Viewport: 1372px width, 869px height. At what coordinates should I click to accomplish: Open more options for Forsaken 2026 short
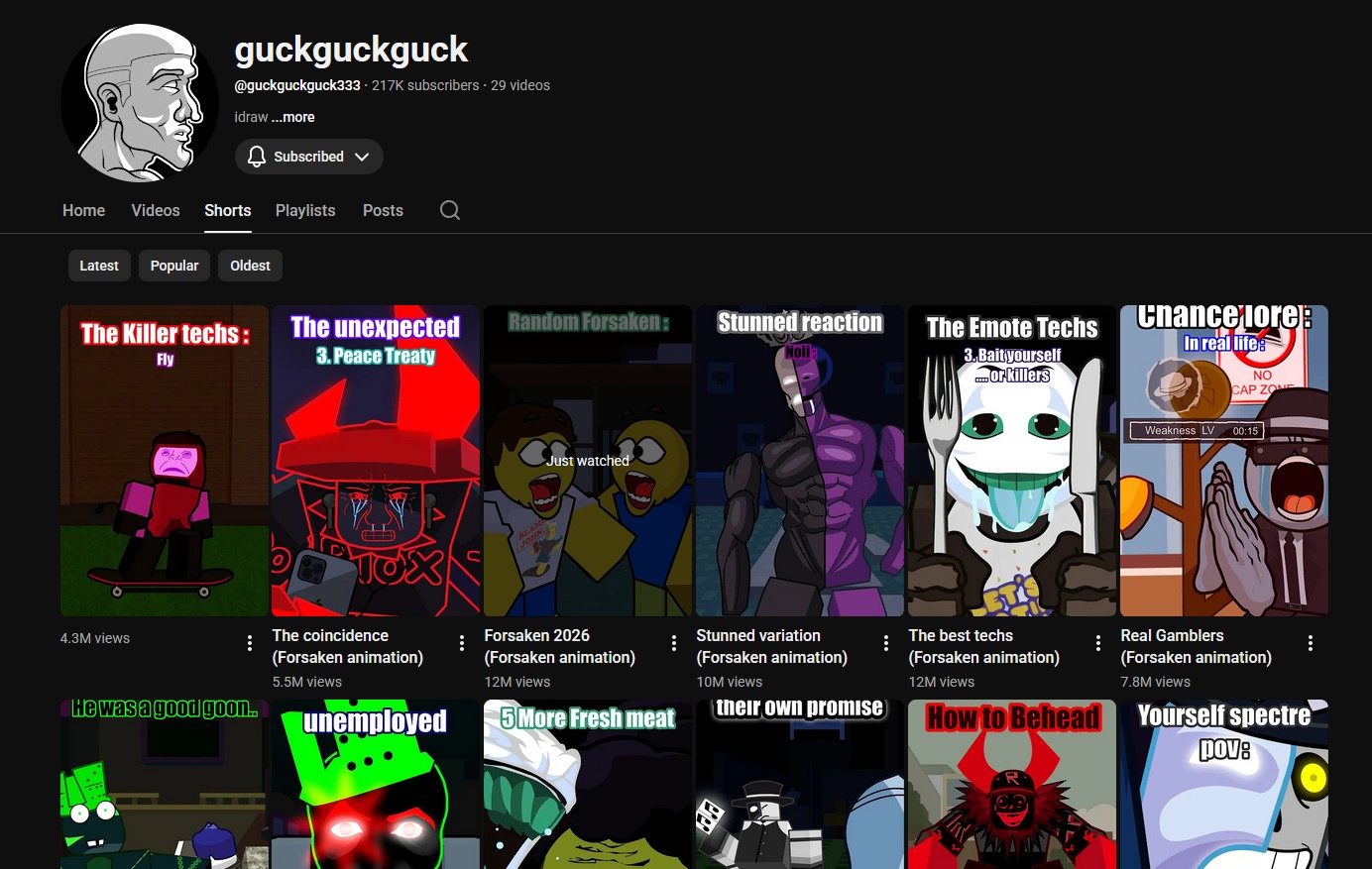tap(674, 643)
